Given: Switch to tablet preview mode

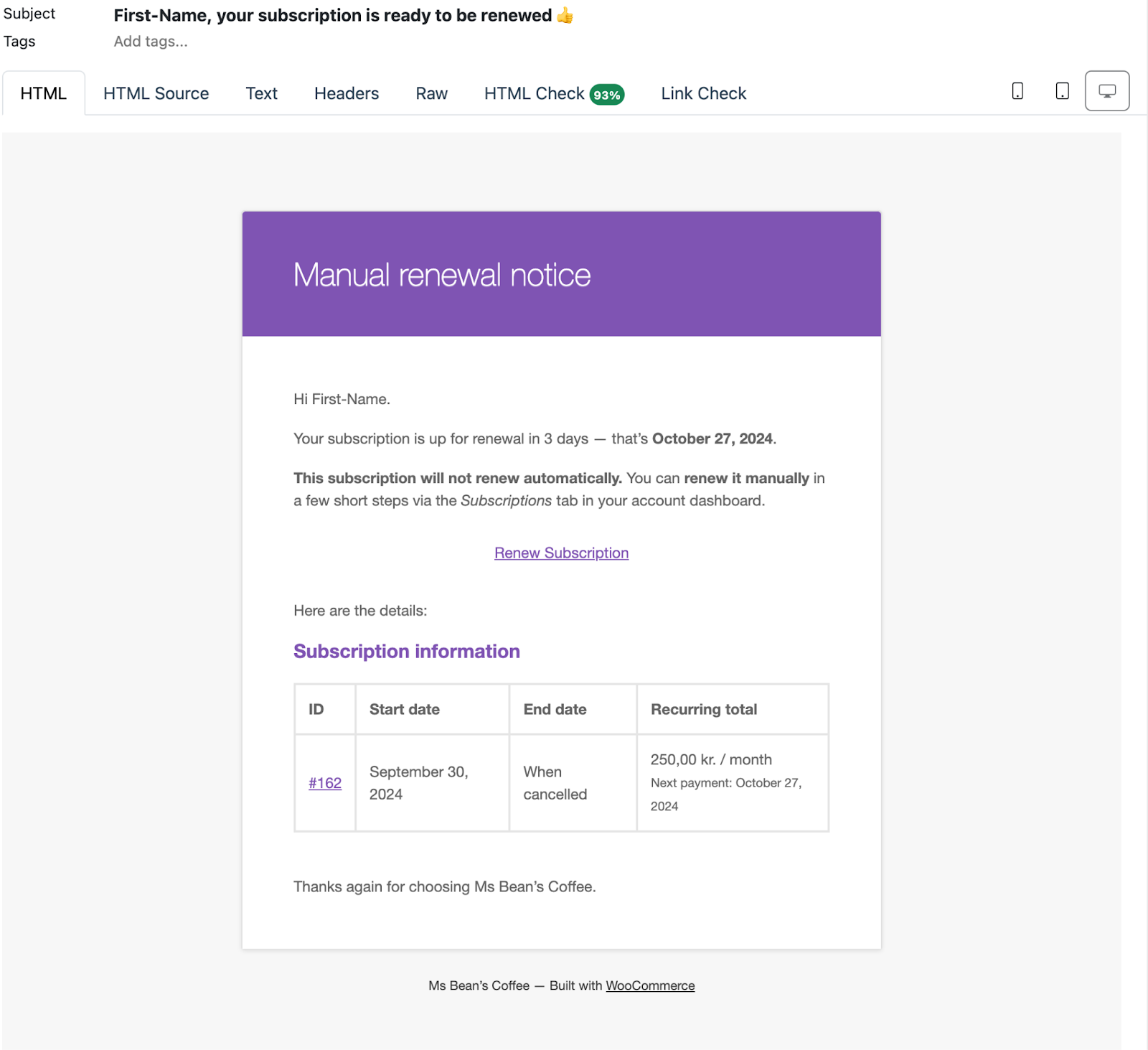Looking at the screenshot, I should click(1061, 90).
